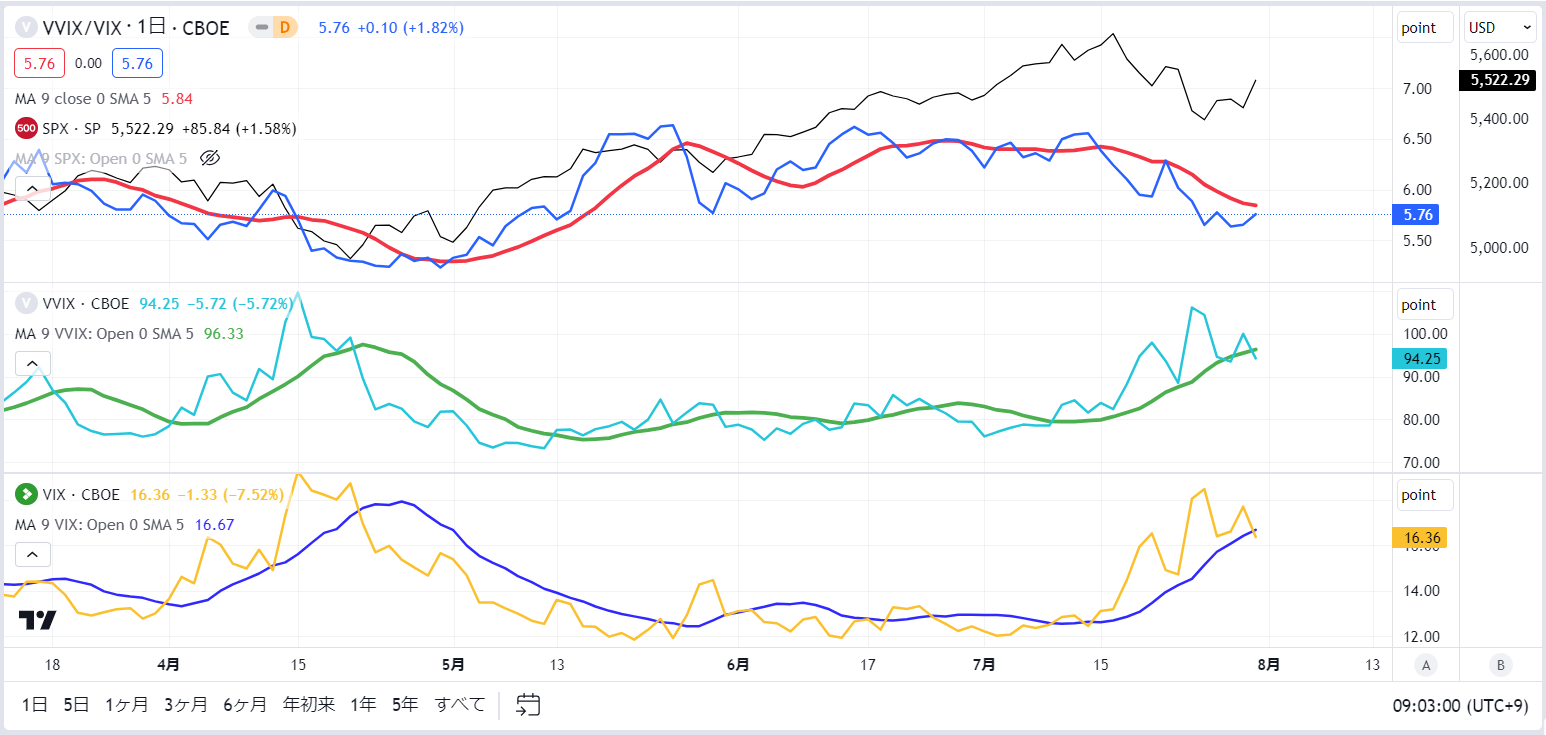
Task: Click the 70.00 VVIX scale value
Action: click(x=1421, y=463)
